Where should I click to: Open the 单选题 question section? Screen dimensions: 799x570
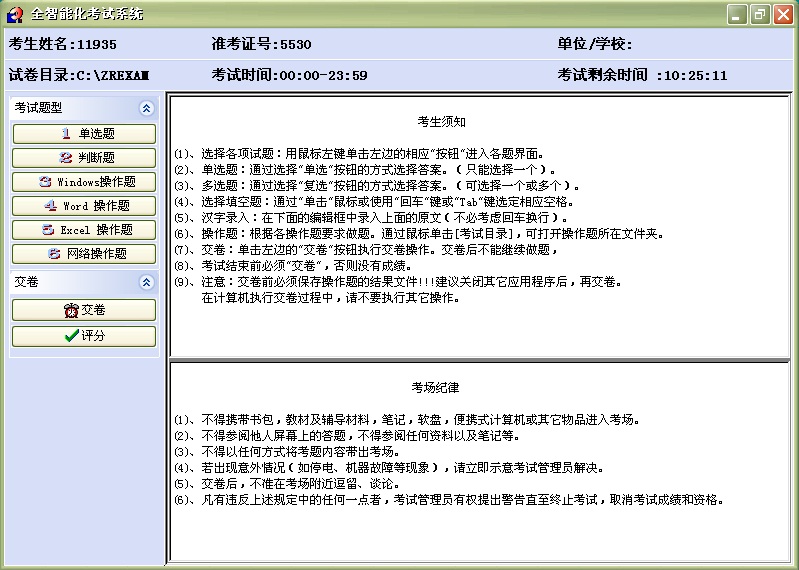(84, 133)
